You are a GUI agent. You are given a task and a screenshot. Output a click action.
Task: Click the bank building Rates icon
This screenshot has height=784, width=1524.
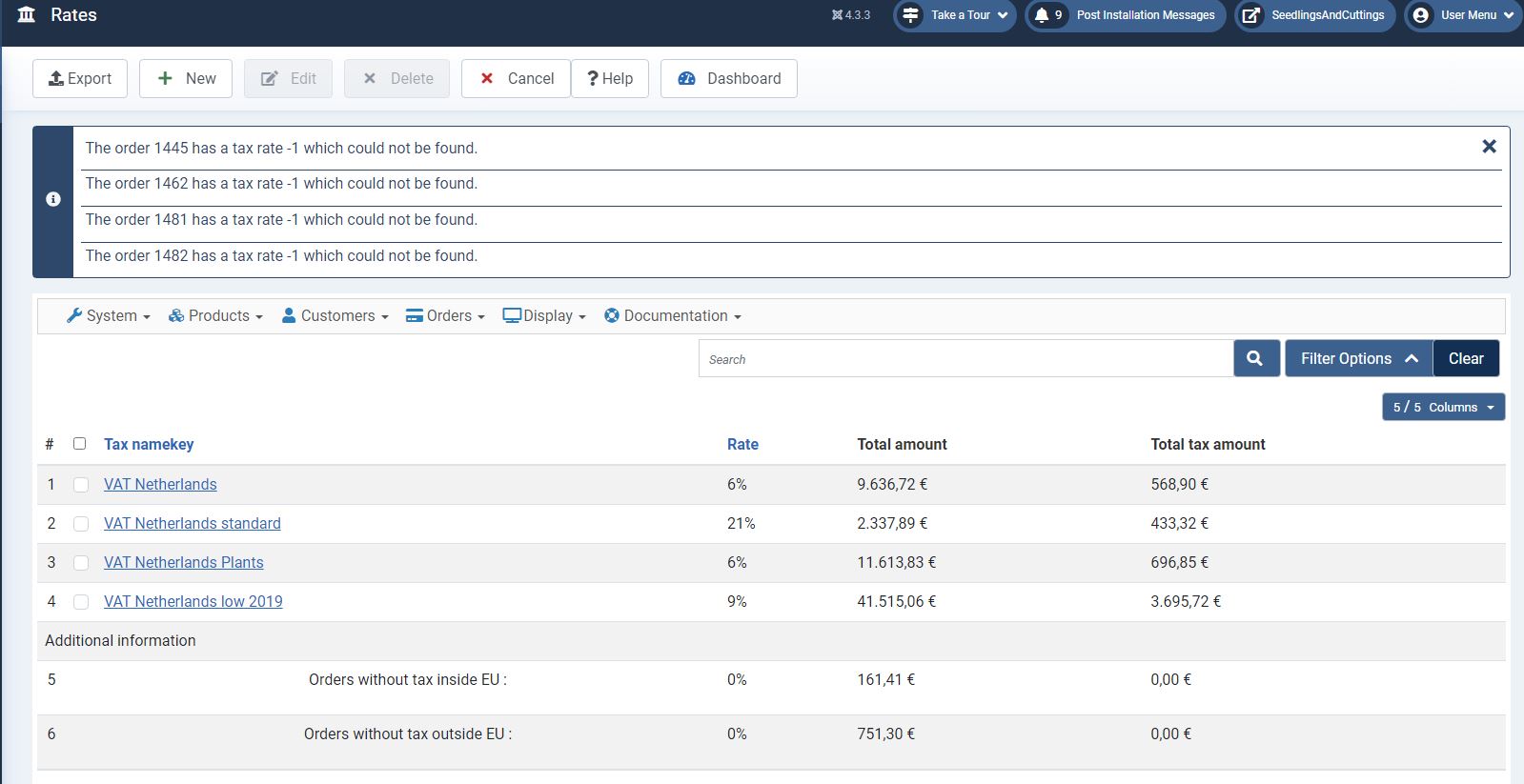[x=27, y=14]
